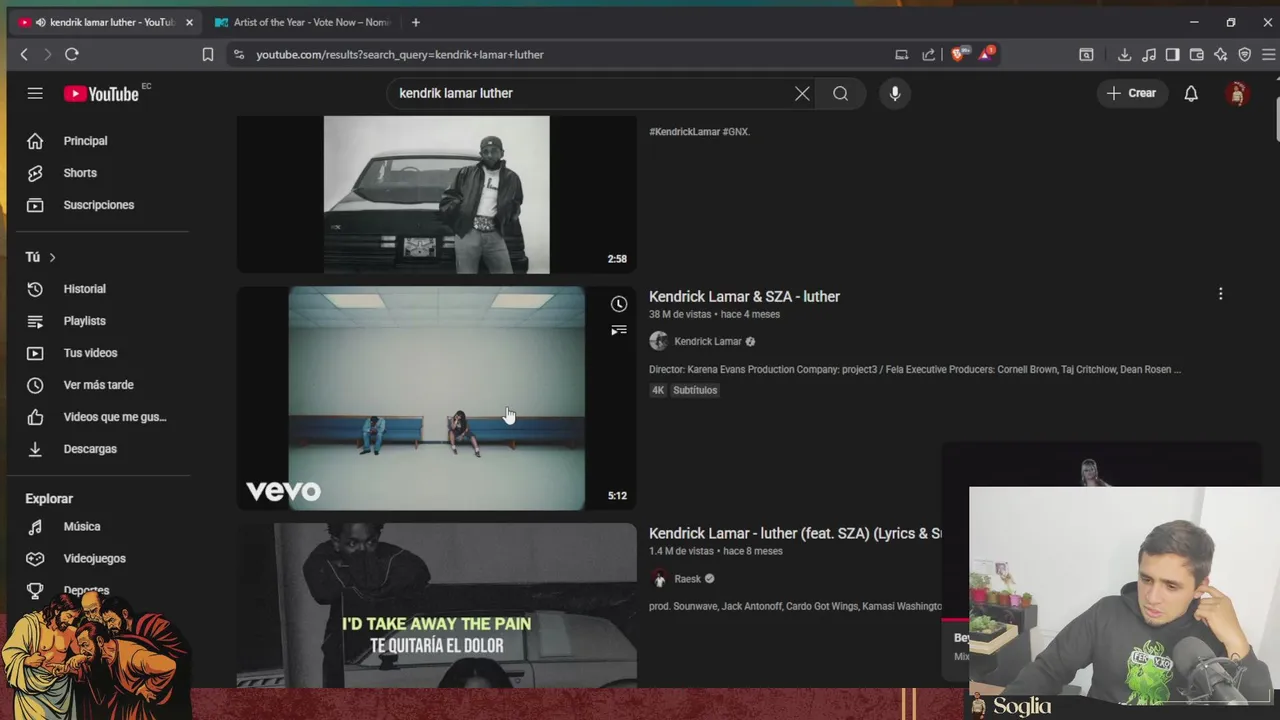
Task: Open Leo AI sparkle icon
Action: click(x=1221, y=54)
